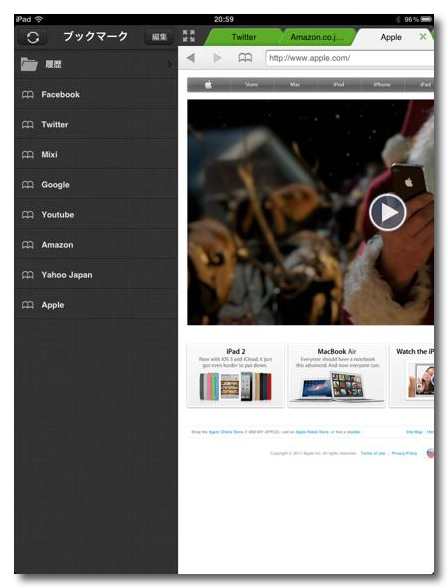Screen dimensions: 448x588
Task: Click book icon next to Google
Action: point(28,184)
